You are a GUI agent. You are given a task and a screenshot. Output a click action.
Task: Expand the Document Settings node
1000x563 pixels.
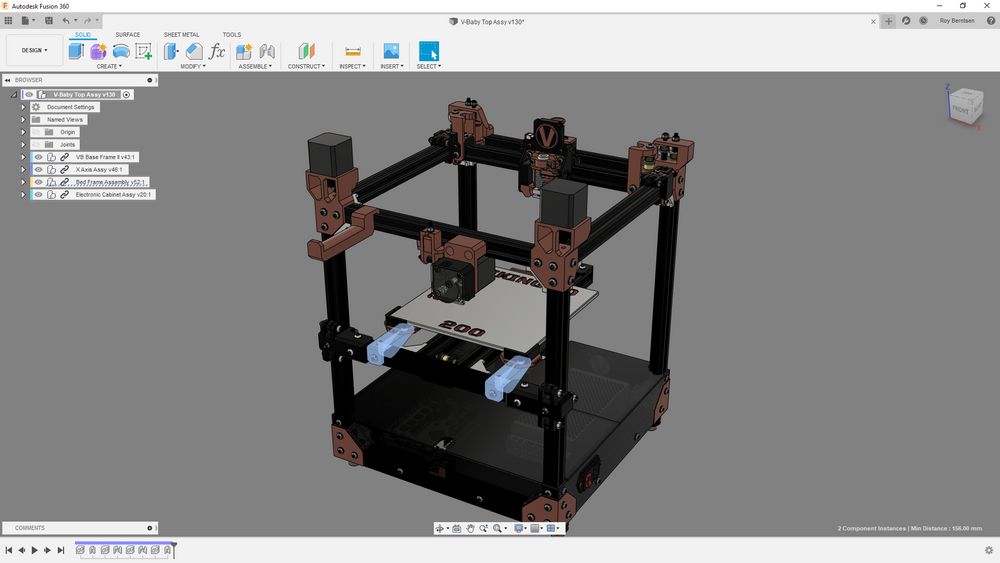23,107
